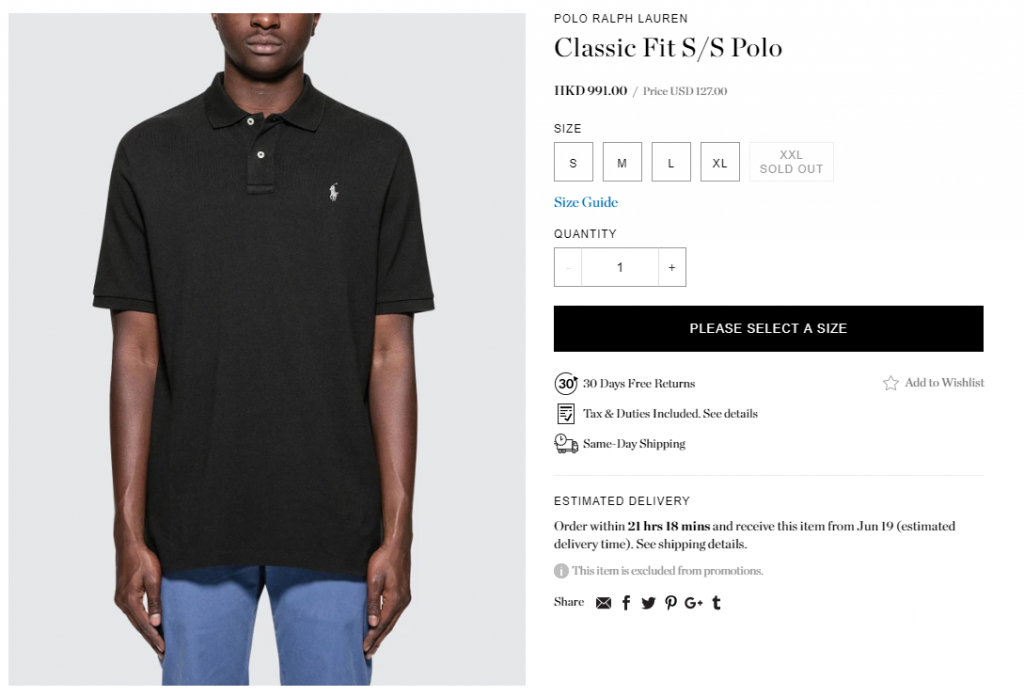Select size L
The image size is (1024, 696).
point(671,162)
